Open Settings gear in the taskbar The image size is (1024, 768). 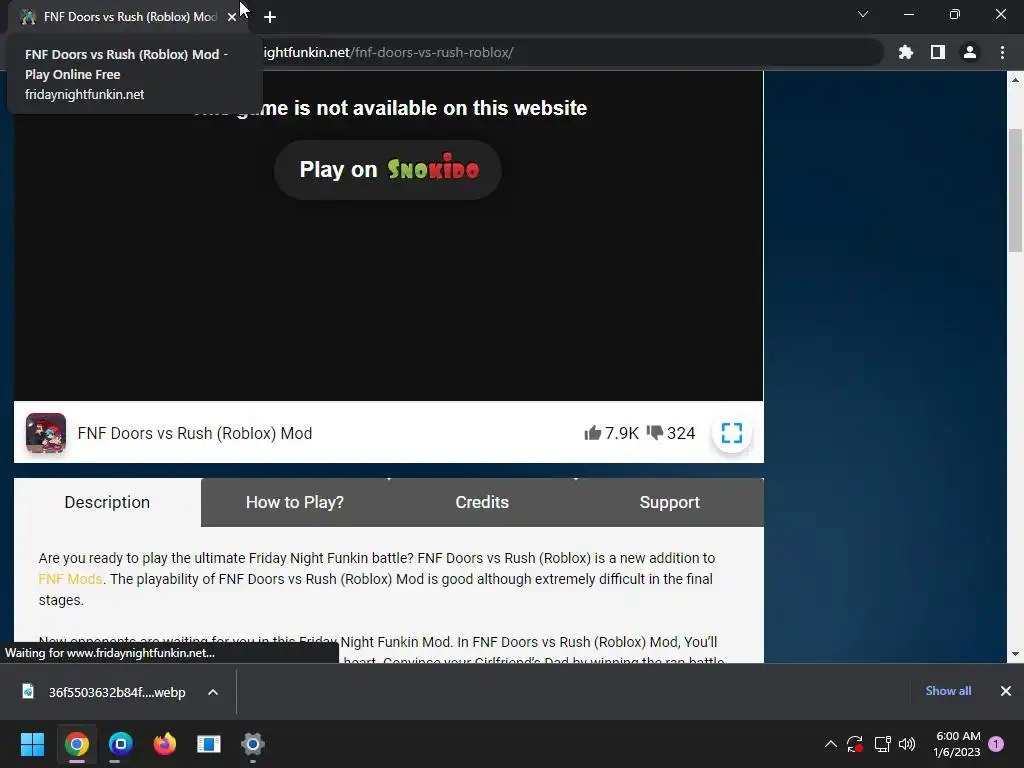(x=253, y=744)
